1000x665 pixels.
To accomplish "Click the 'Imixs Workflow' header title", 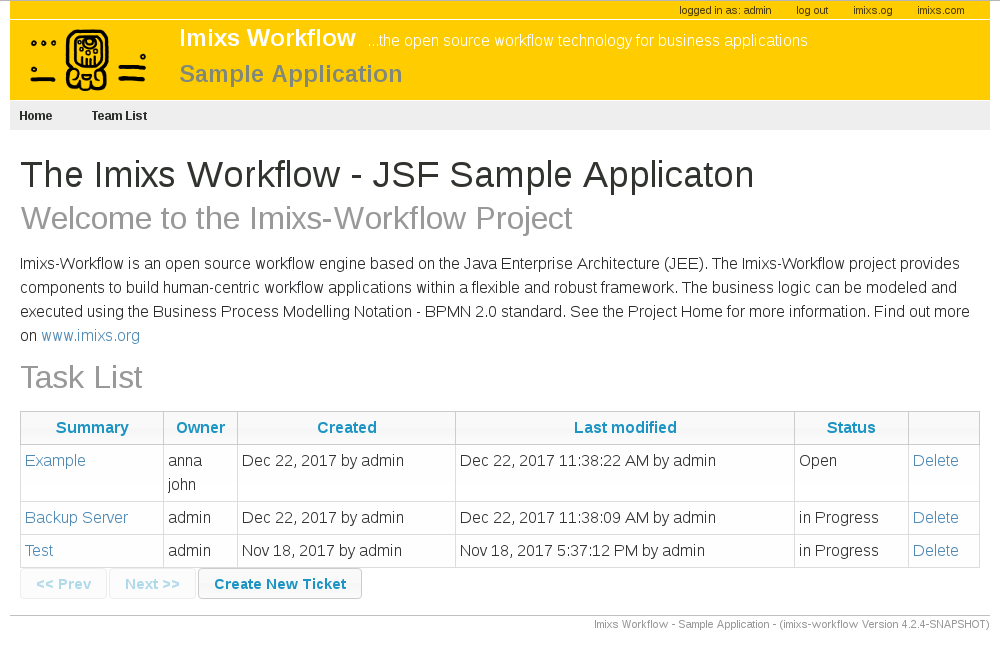I will tap(267, 38).
